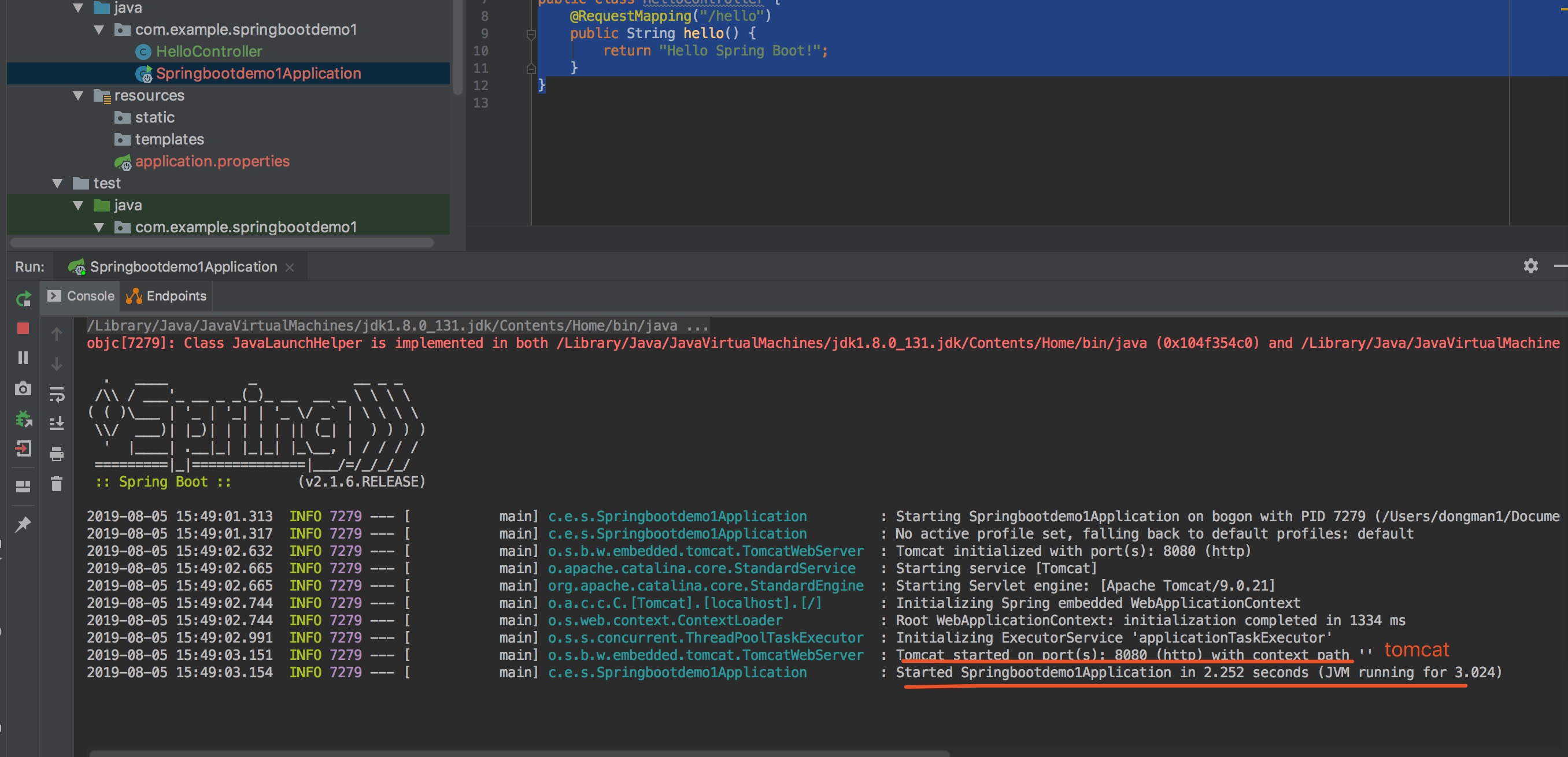1568x757 pixels.
Task: Pause program output in Run panel
Action: [23, 358]
